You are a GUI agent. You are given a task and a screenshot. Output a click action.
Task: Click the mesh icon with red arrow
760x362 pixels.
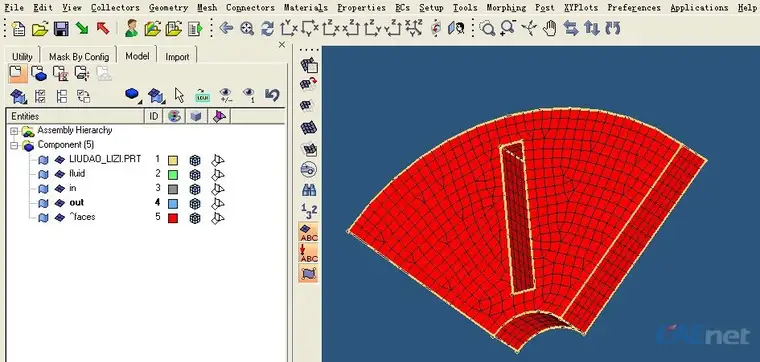pyautogui.click(x=309, y=85)
